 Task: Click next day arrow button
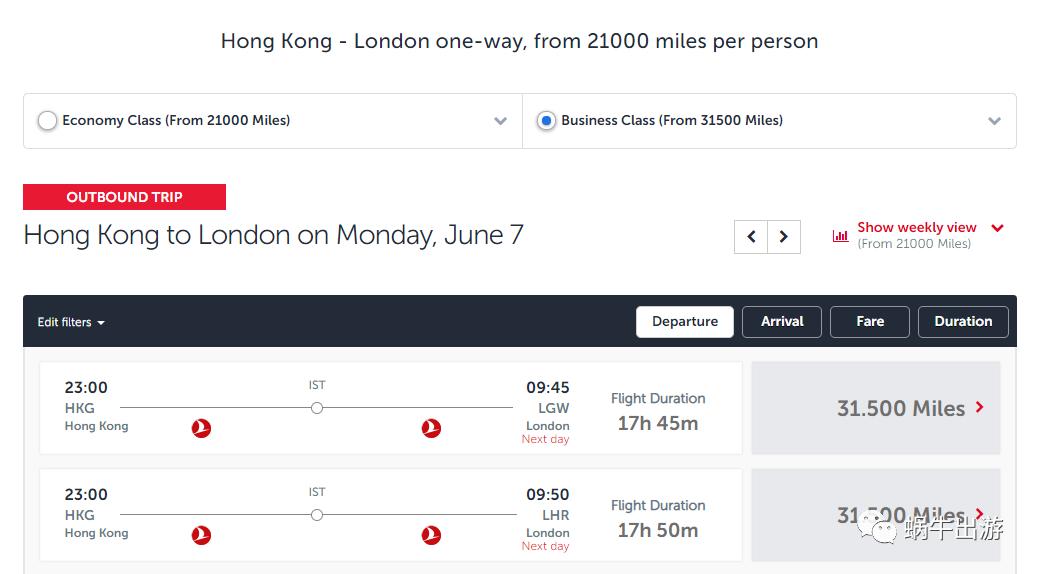pos(784,237)
